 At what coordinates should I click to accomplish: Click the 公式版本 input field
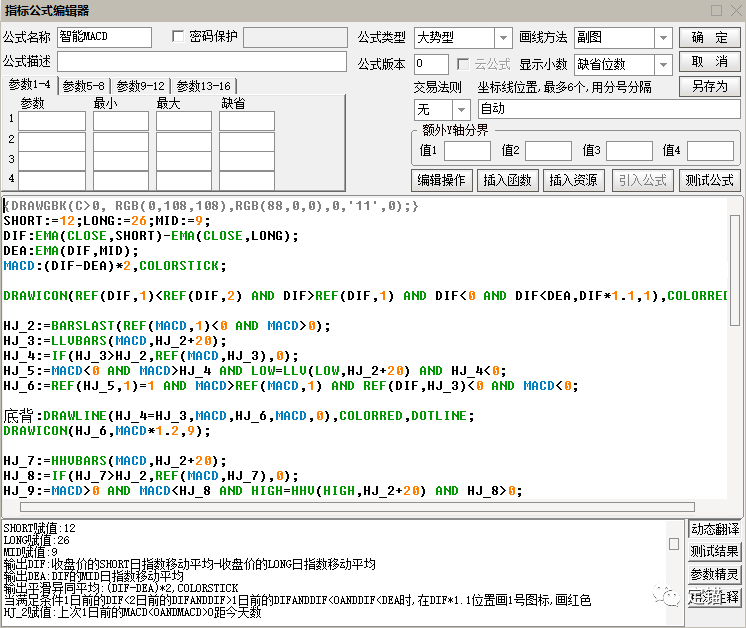pos(431,64)
